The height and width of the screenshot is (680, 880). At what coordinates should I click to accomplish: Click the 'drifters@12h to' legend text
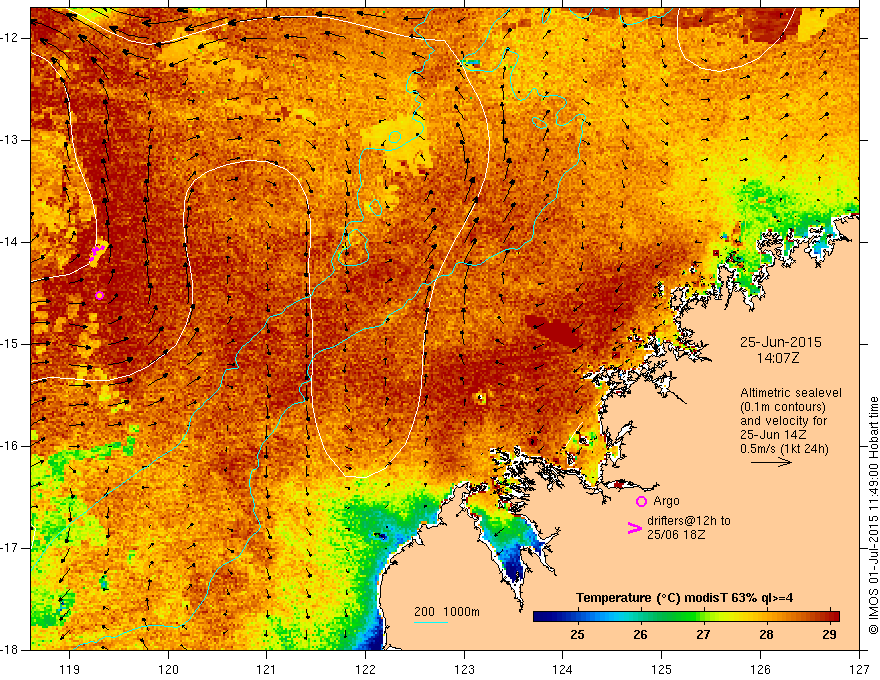[689, 521]
